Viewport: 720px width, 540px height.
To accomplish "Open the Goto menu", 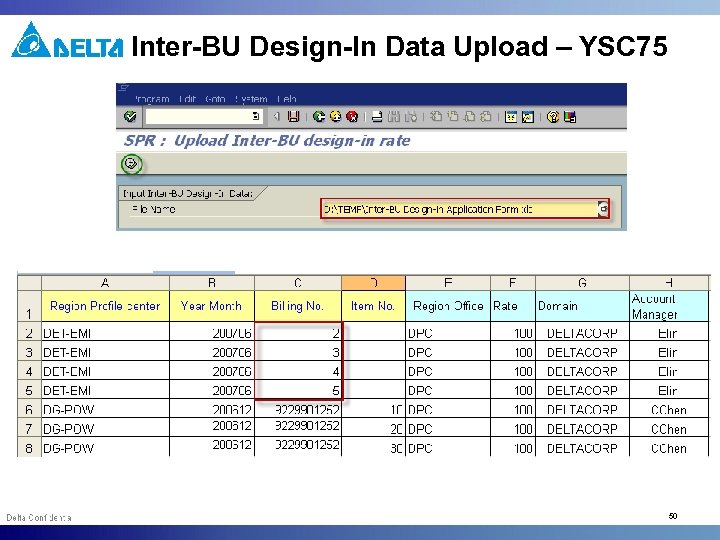I will 215,99.
